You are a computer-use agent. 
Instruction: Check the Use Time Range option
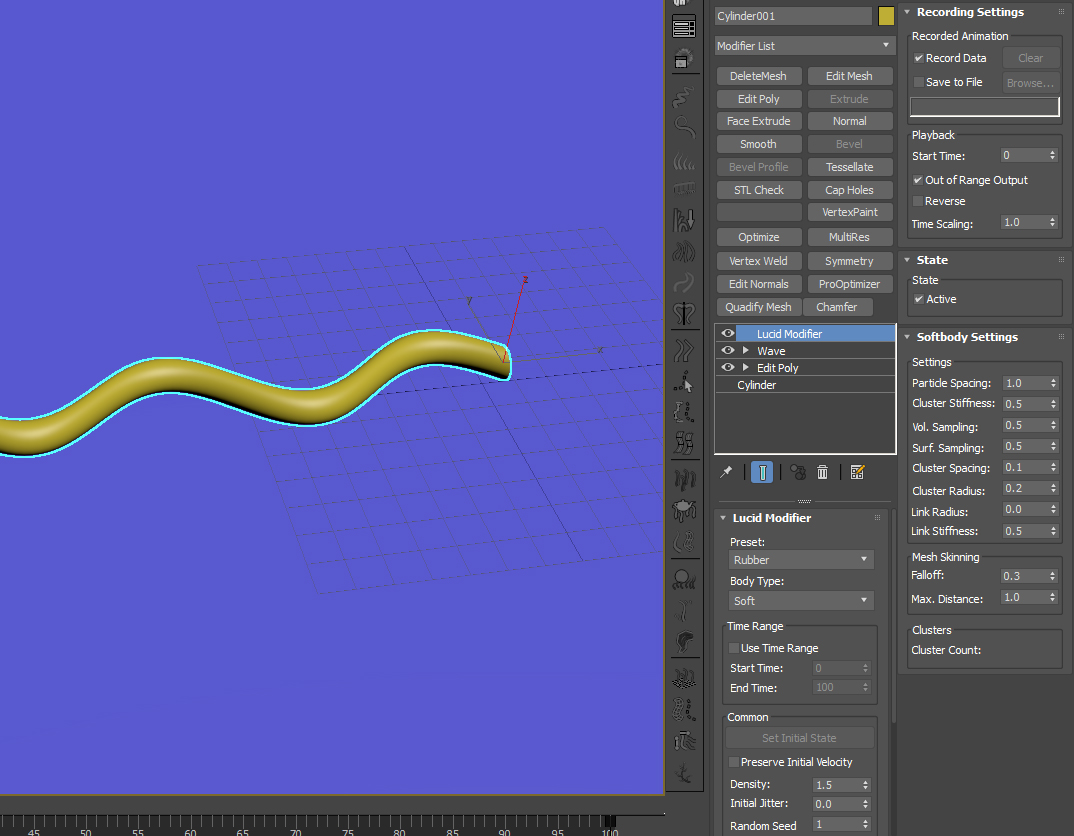tap(734, 648)
